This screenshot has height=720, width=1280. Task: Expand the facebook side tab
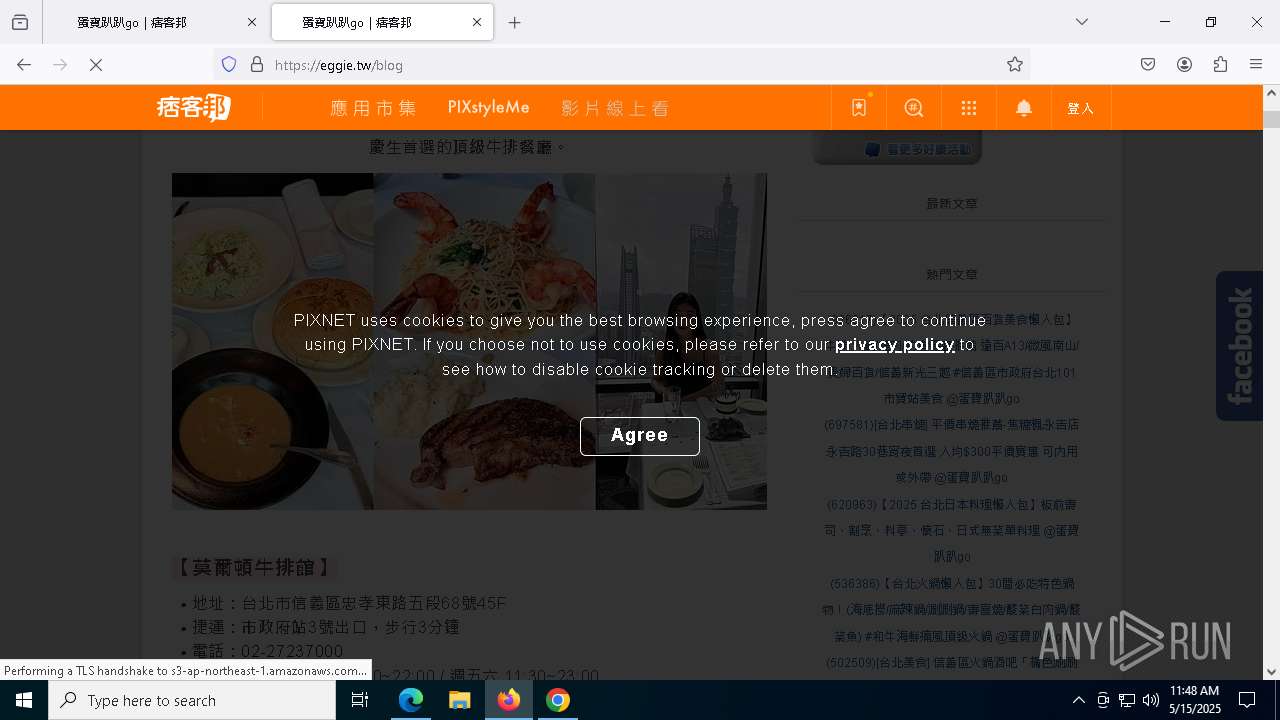coord(1239,346)
